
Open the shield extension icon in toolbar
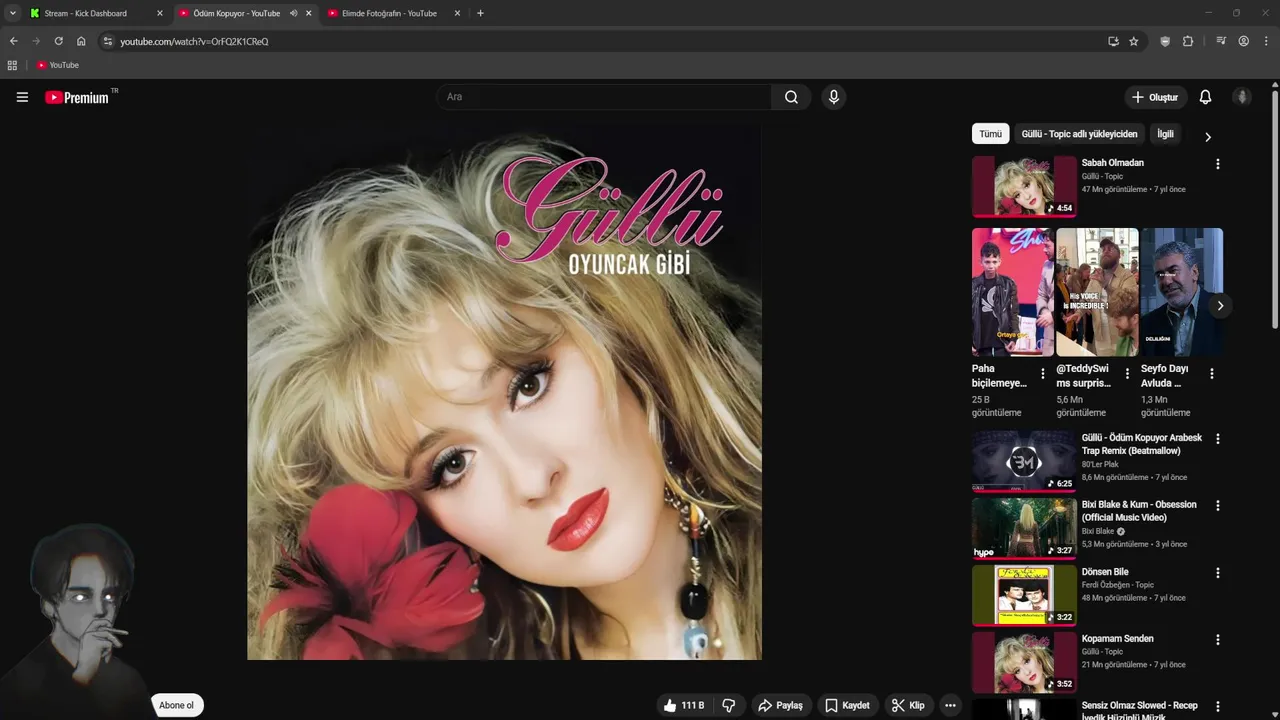tap(1165, 41)
